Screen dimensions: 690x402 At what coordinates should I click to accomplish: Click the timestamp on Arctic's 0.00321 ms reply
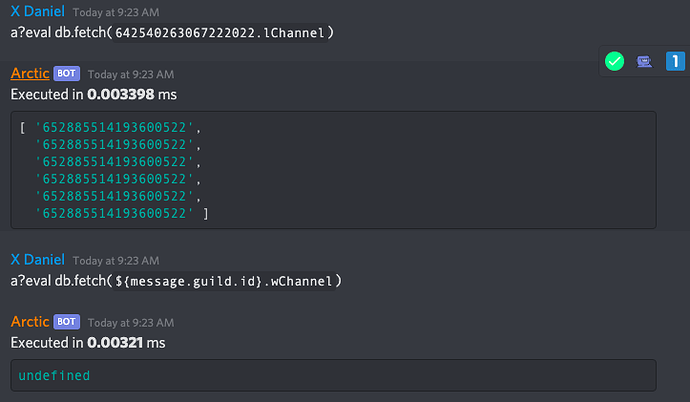point(130,323)
